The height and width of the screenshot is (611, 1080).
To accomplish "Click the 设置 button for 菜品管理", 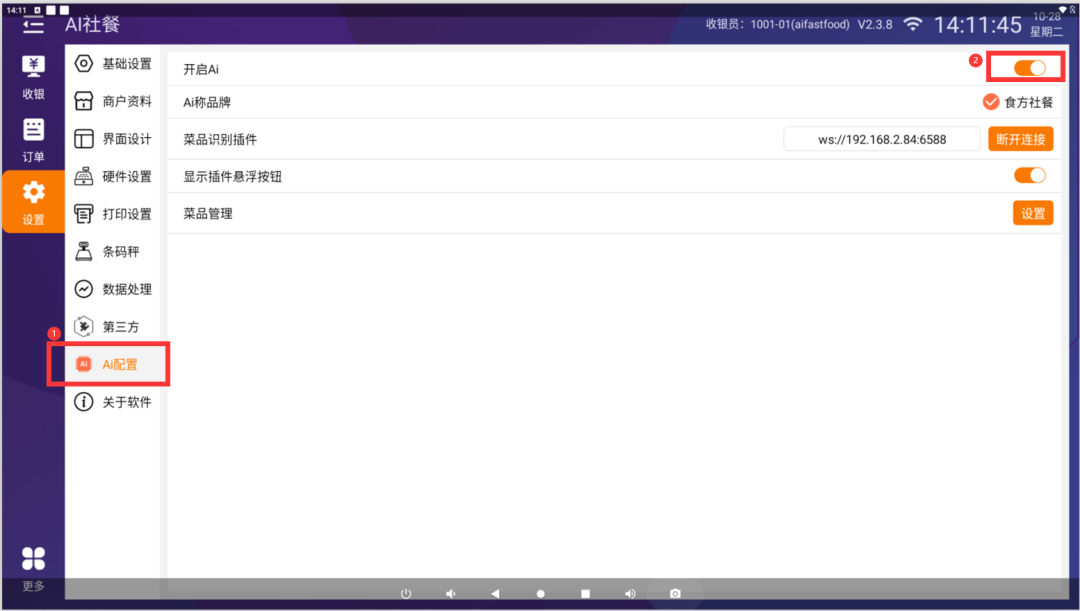I will pos(1032,213).
